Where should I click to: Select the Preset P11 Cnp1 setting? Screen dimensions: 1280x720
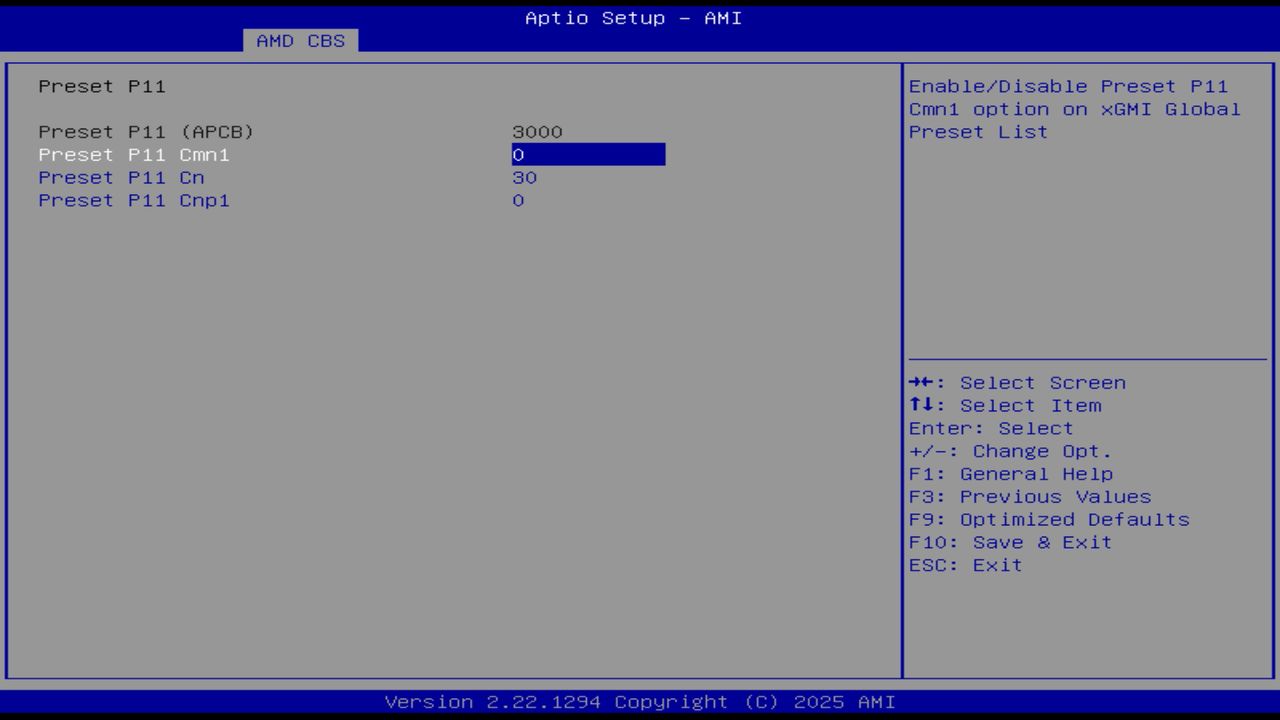(133, 200)
